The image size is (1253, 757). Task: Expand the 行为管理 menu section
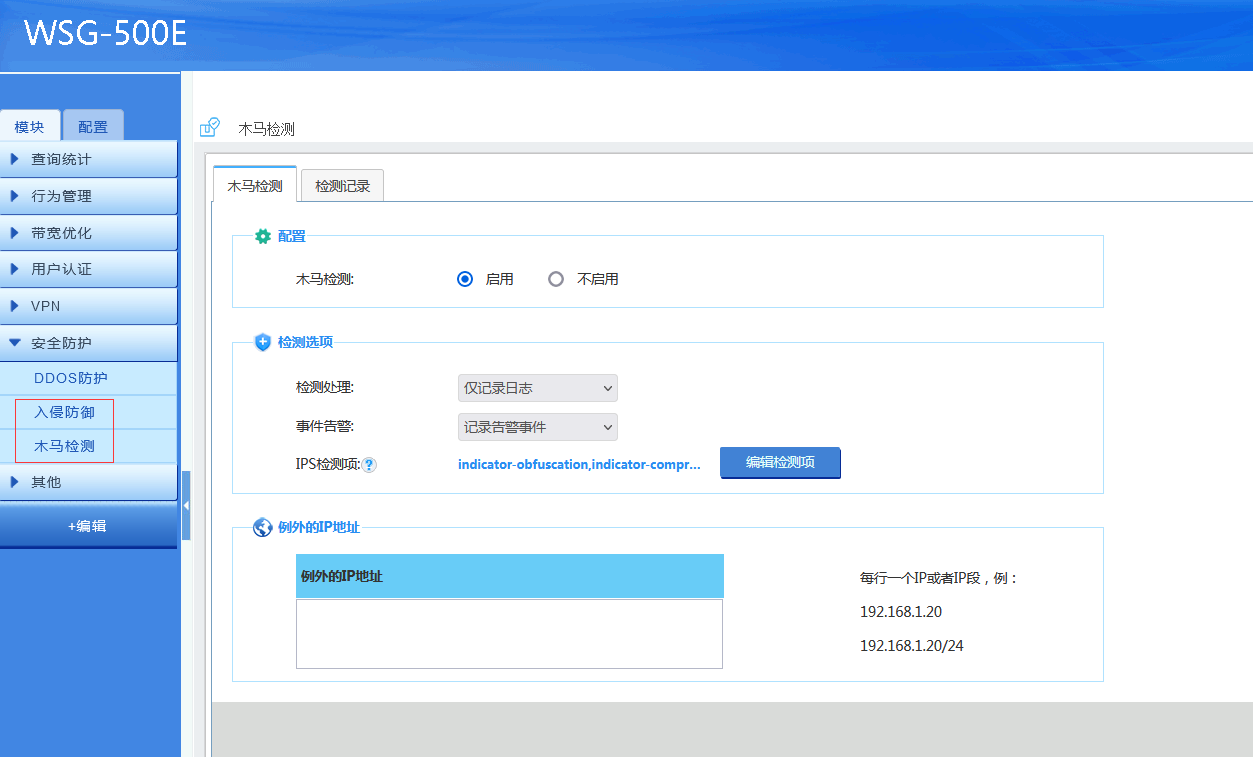coord(88,196)
